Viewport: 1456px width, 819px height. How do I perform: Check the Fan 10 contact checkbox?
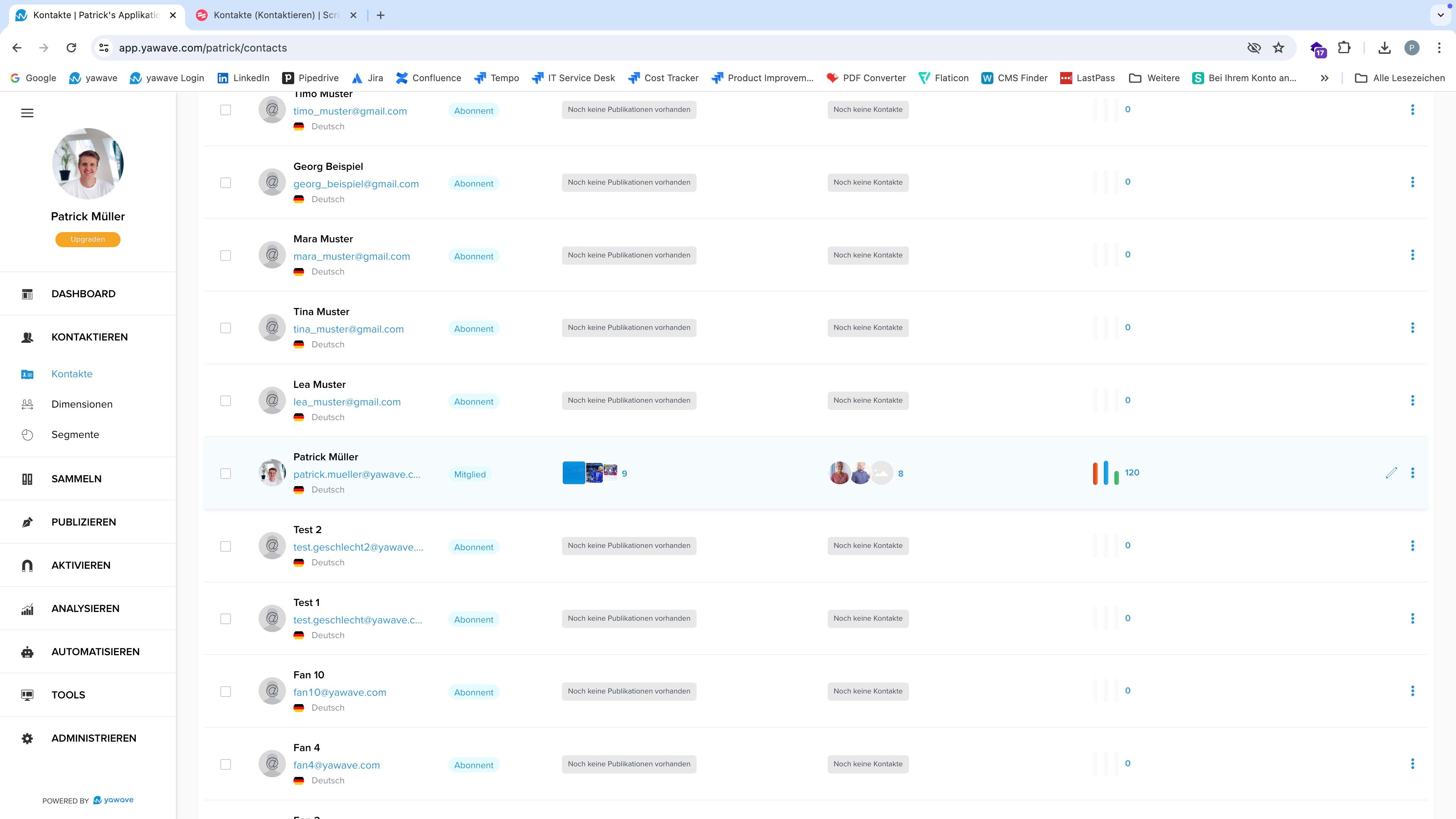226,692
